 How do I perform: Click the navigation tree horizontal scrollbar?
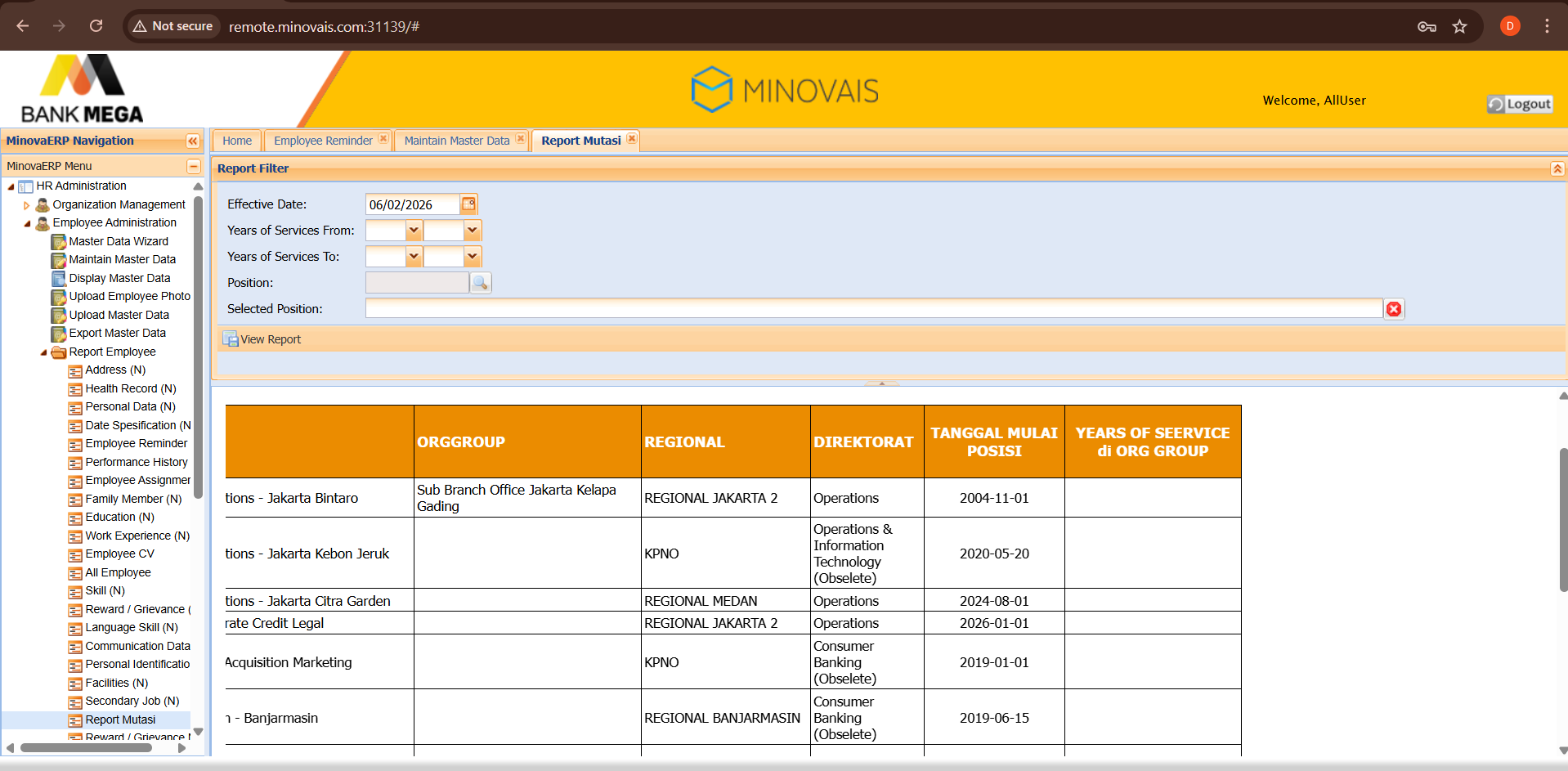click(x=86, y=747)
